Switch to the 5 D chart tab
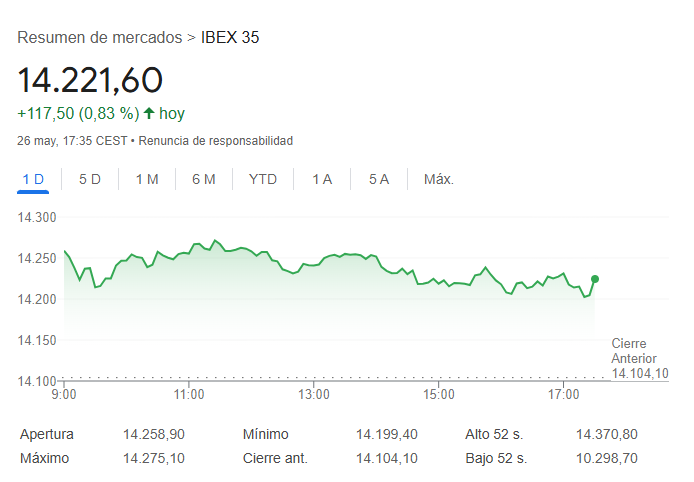 point(90,180)
